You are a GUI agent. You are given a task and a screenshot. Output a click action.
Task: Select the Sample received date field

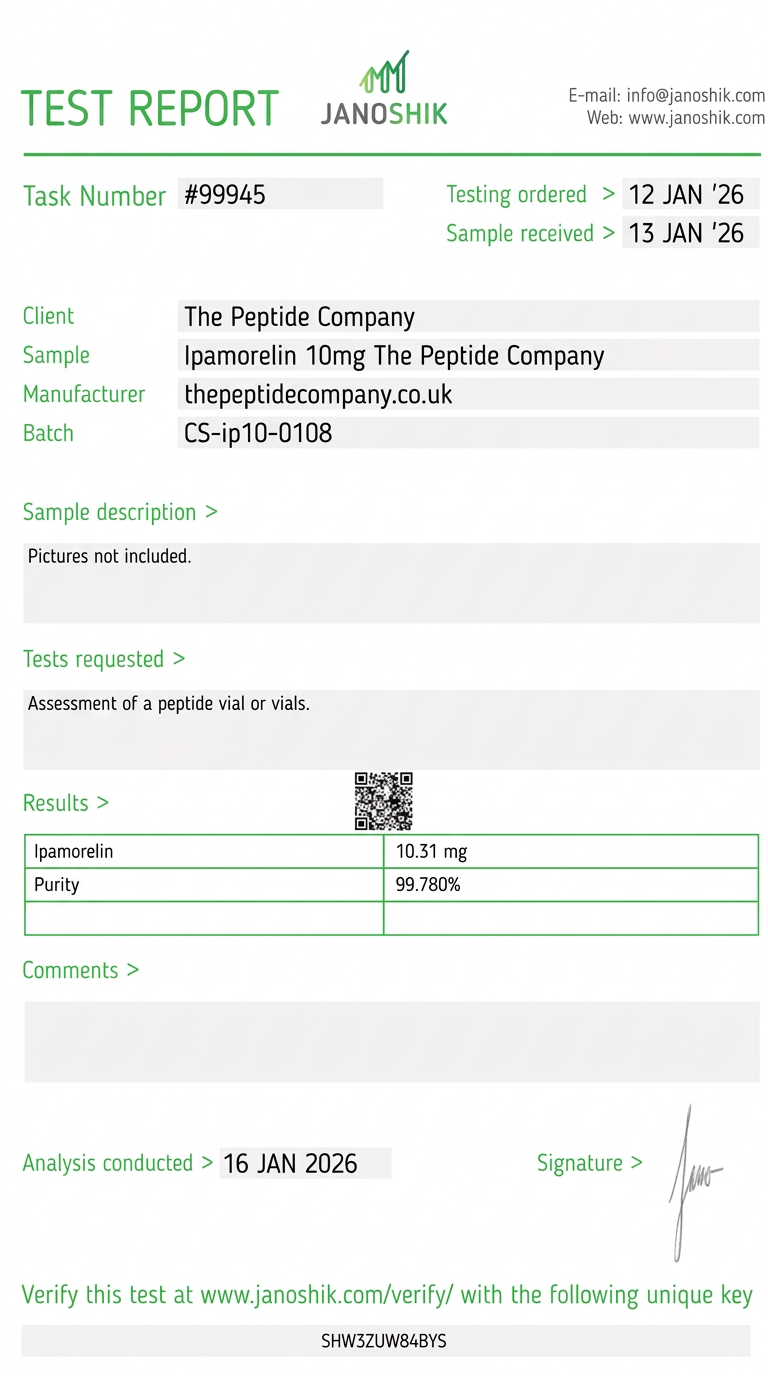pos(689,233)
